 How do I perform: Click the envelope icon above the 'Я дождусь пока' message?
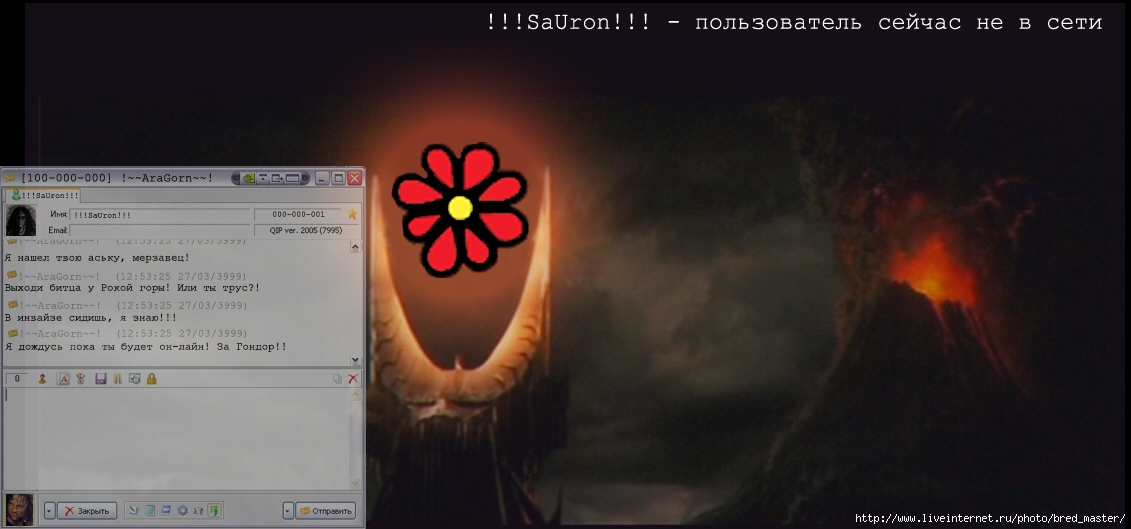tap(12, 333)
